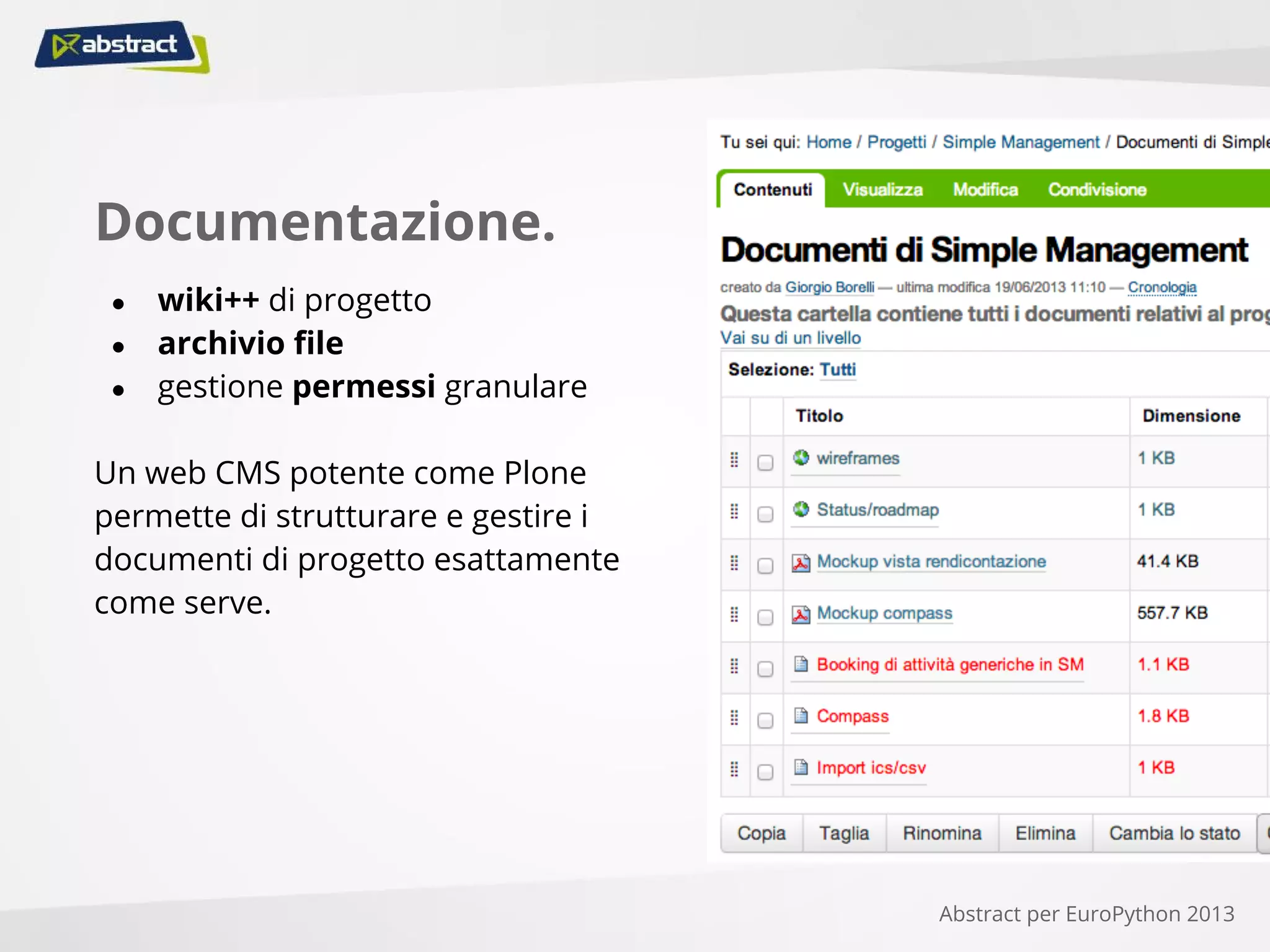Open the Cronologia link
Viewport: 1270px width, 952px height.
tap(1162, 288)
